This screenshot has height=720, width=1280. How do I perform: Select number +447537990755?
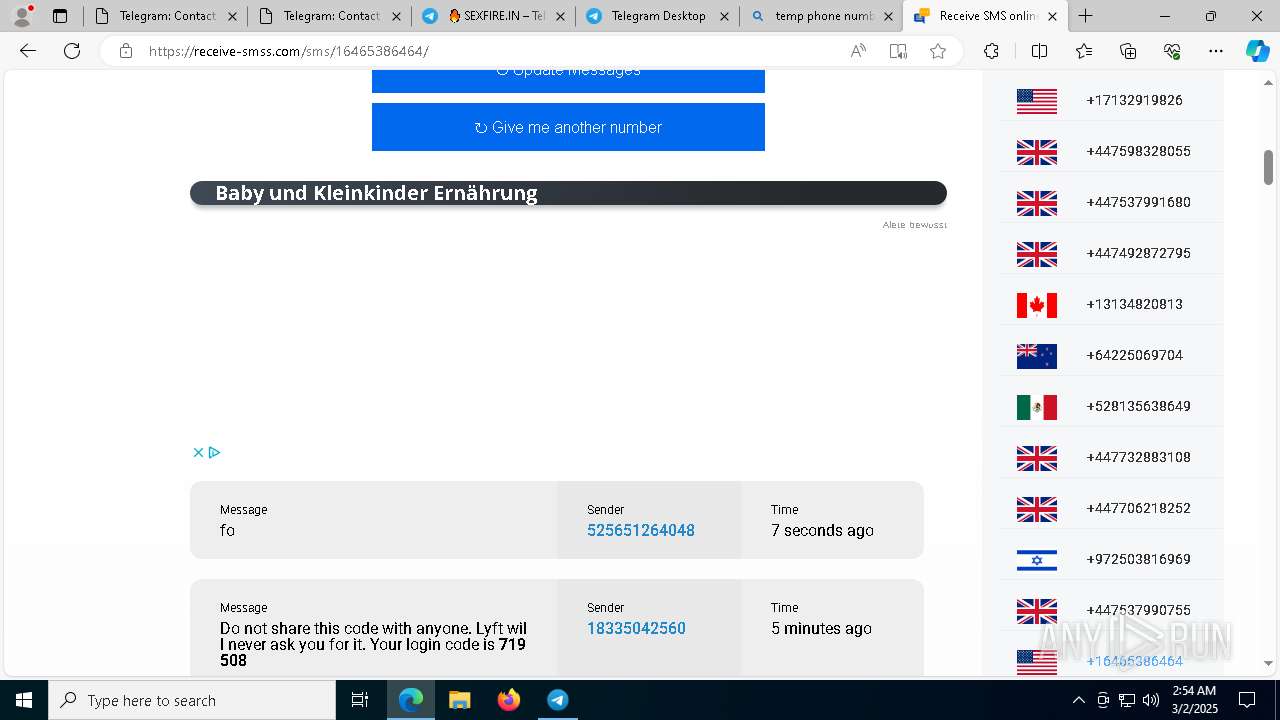coord(1138,610)
